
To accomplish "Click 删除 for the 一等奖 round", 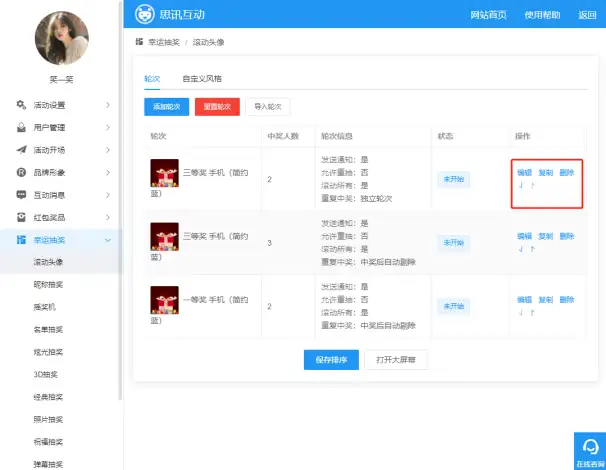I will click(567, 300).
